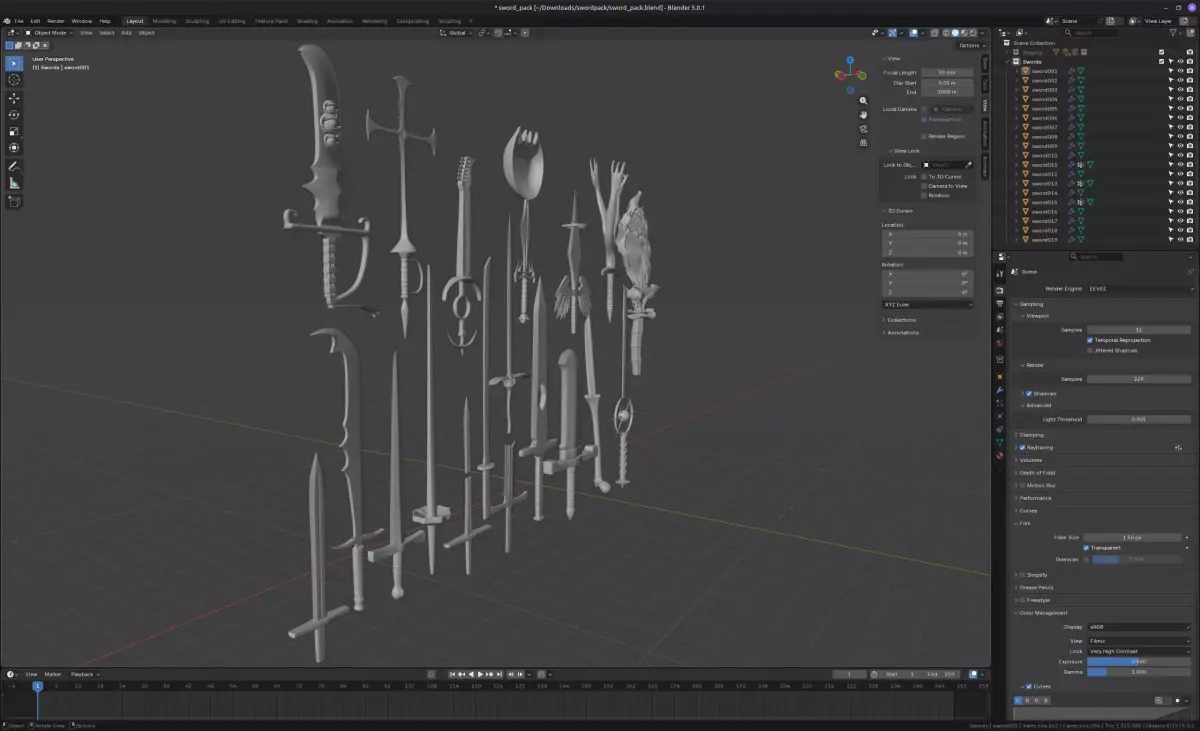This screenshot has width=1200, height=731.
Task: Open the Look Very High Contrast dropdown
Action: [1139, 651]
